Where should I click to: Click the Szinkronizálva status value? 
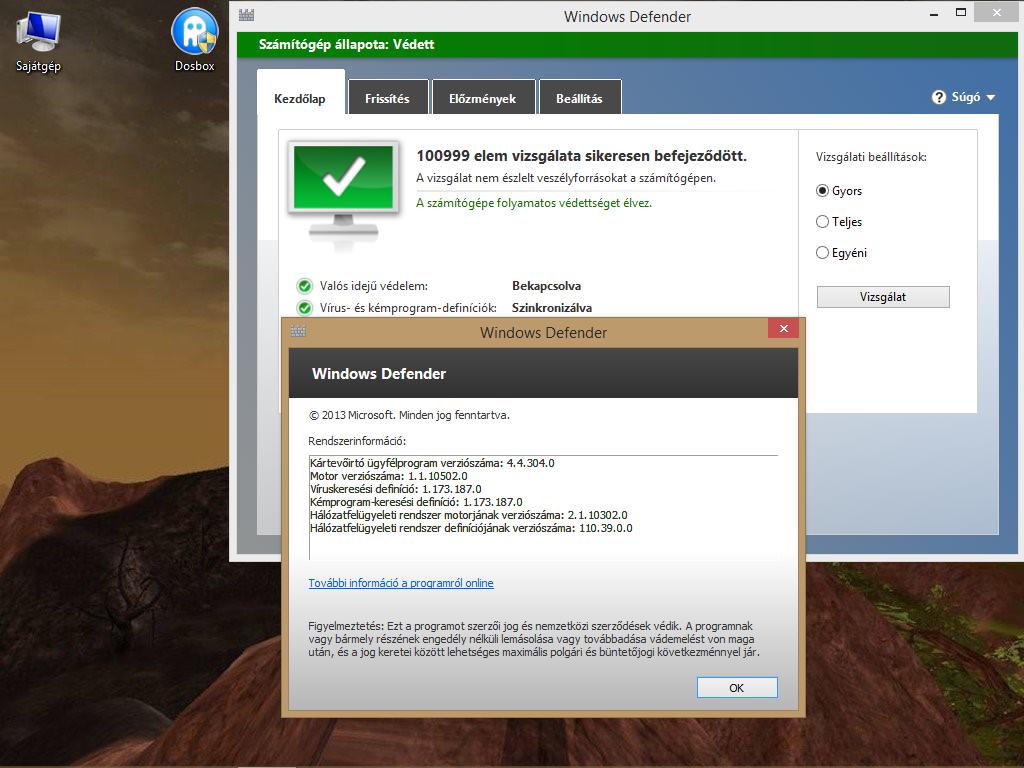pos(552,308)
